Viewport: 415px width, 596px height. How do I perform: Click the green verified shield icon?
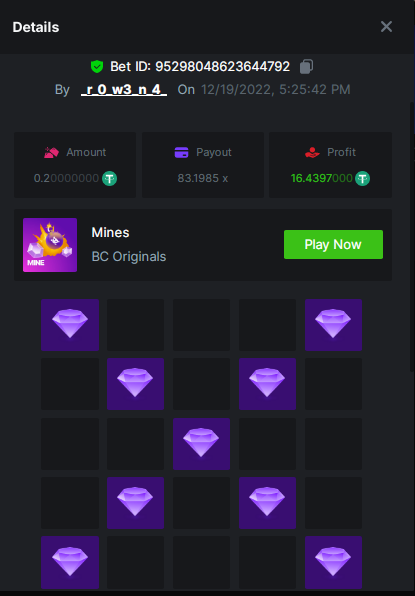point(97,67)
